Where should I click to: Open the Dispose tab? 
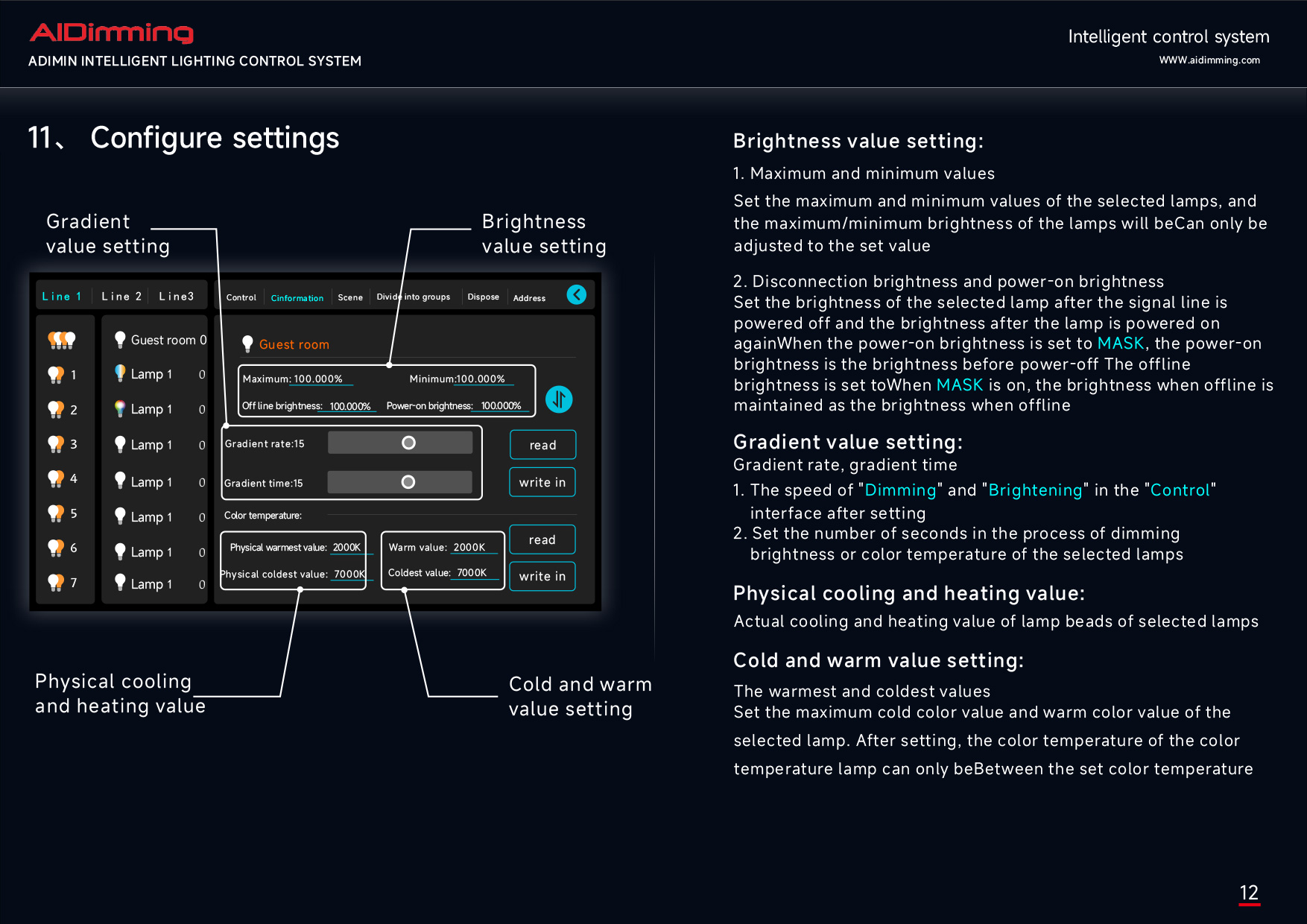click(484, 297)
